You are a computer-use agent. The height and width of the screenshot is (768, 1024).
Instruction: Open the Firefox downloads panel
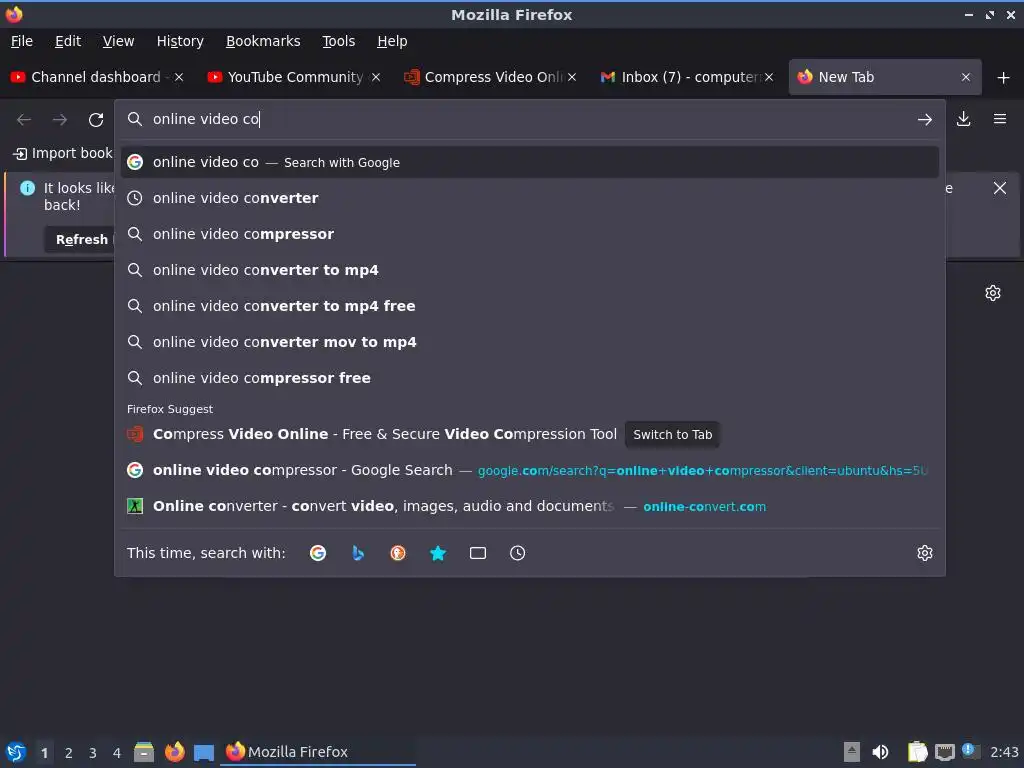pyautogui.click(x=963, y=119)
